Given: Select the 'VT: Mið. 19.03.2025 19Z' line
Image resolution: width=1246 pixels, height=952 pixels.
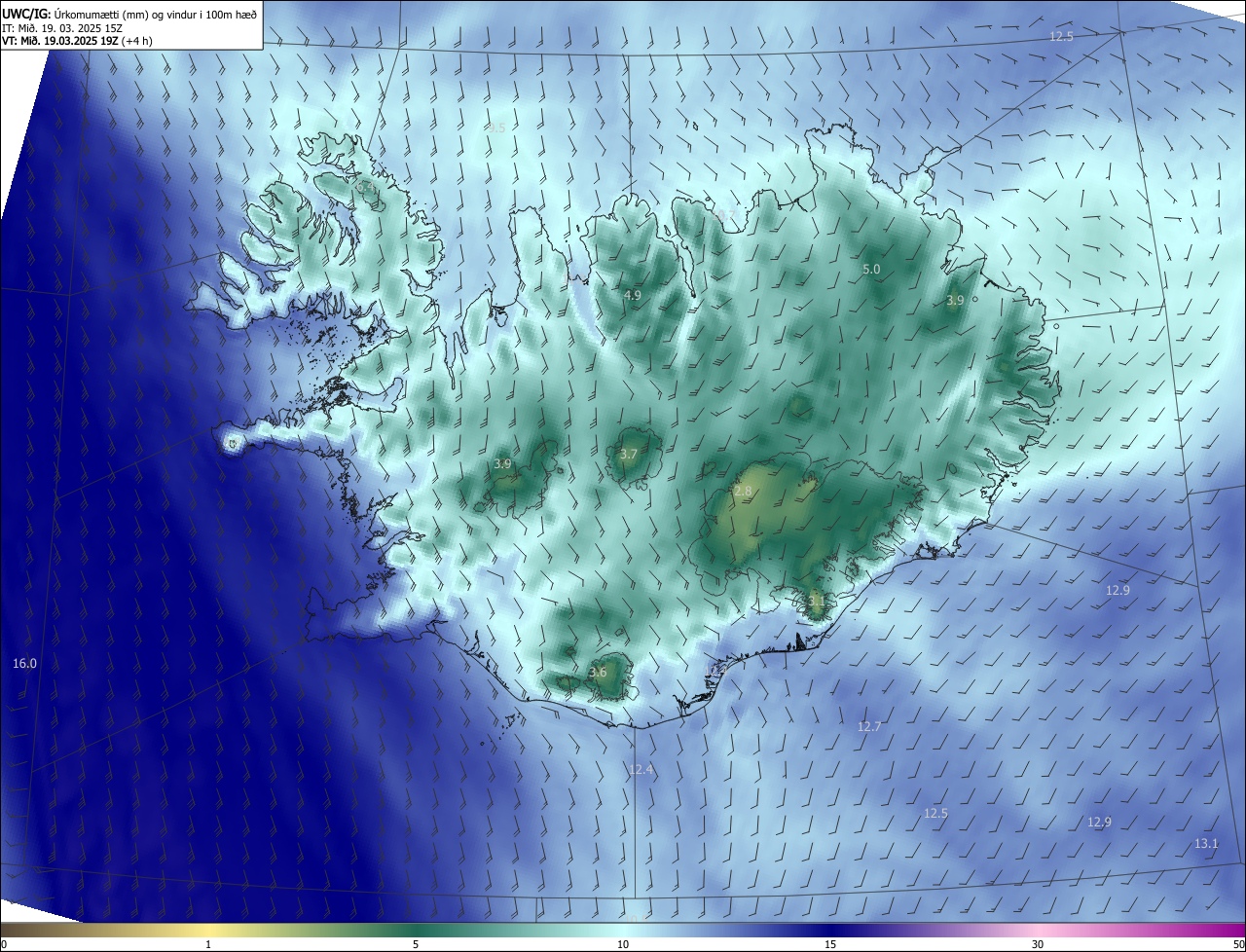Looking at the screenshot, I should [60, 41].
